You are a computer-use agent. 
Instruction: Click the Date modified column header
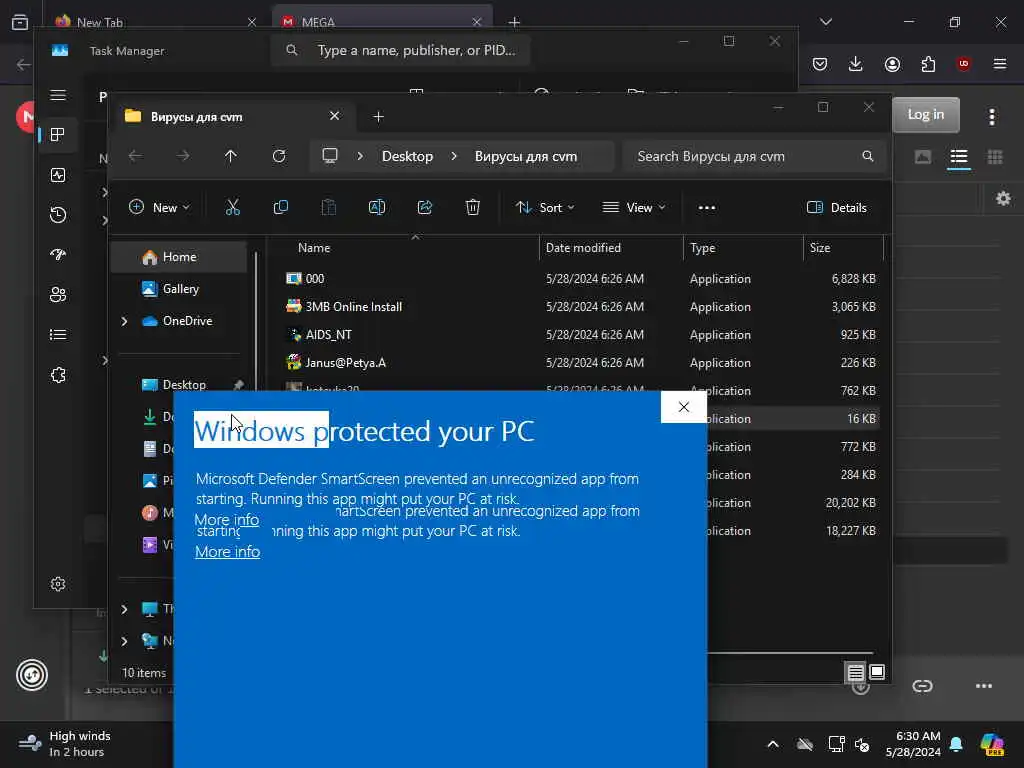click(583, 248)
